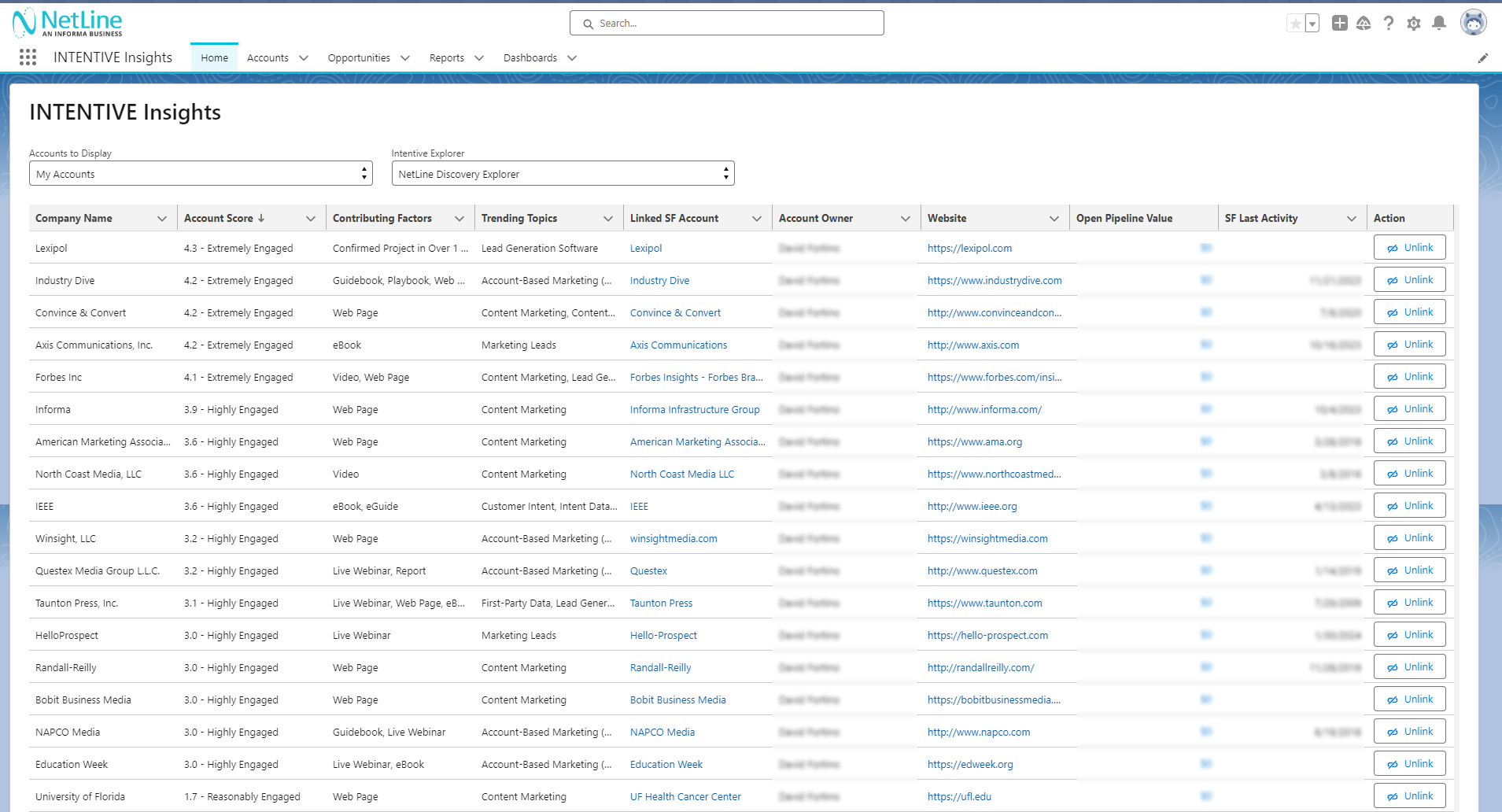Viewport: 1502px width, 812px height.
Task: Click the NetLine logo
Action: (x=68, y=22)
